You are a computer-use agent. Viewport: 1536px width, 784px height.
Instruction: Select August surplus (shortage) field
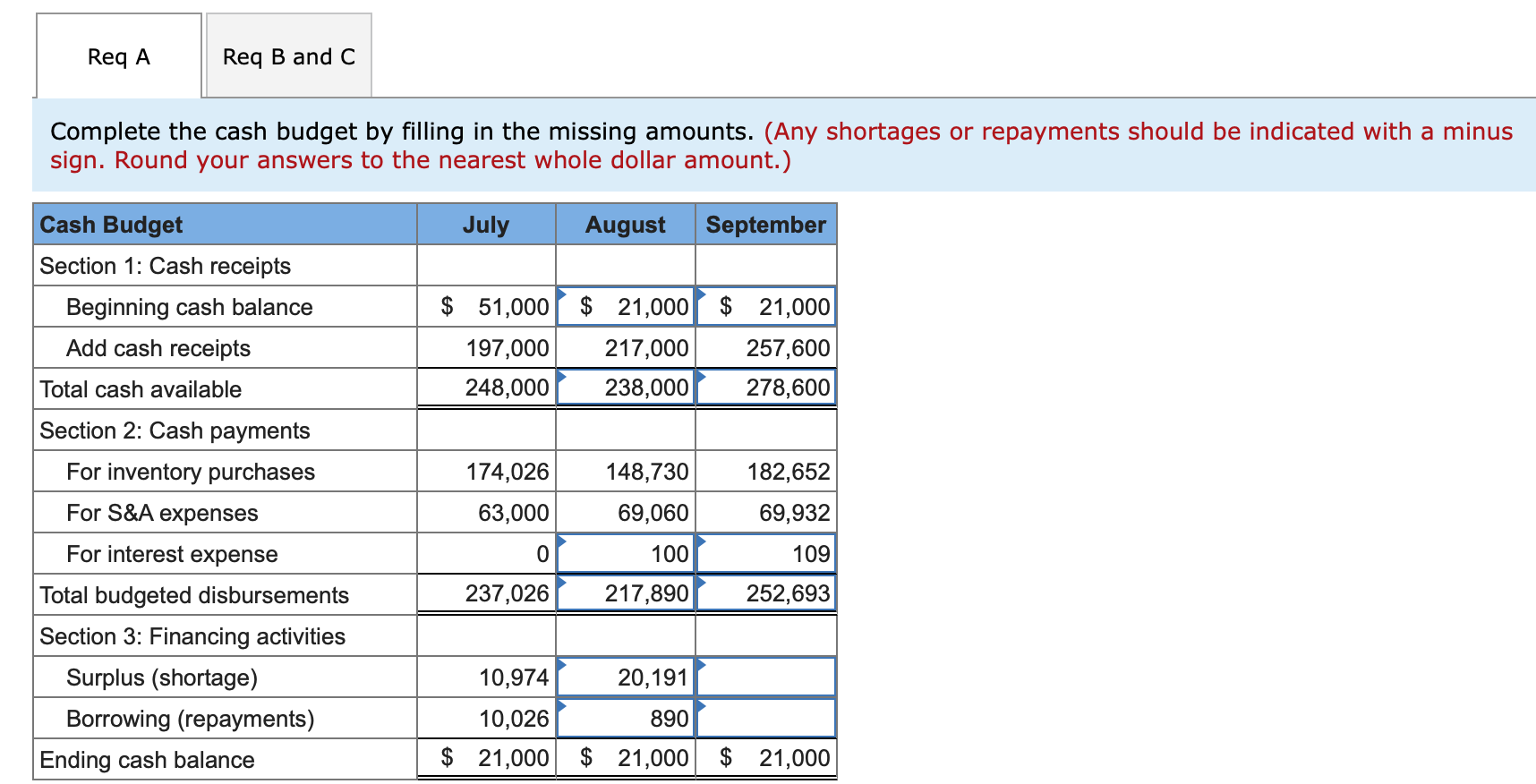tap(626, 677)
